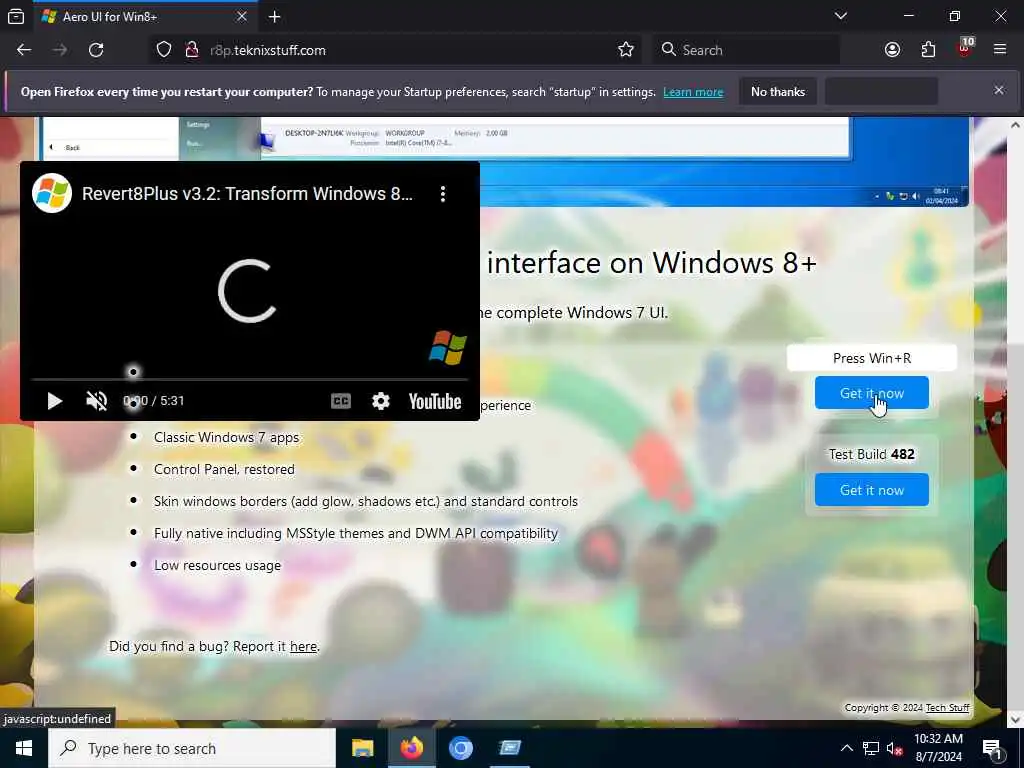Open the volume tray icon
This screenshot has width=1024, height=768.
895,748
